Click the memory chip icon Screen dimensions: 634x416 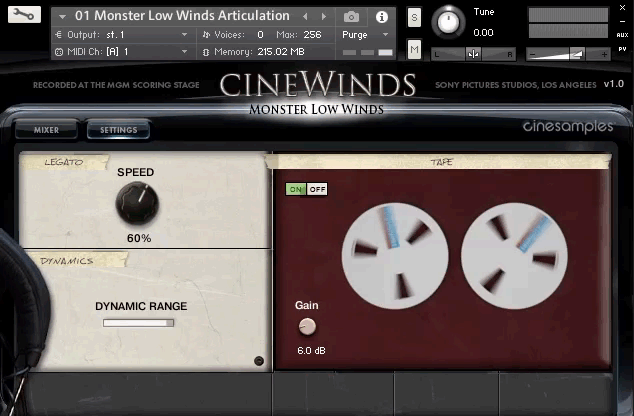point(206,52)
